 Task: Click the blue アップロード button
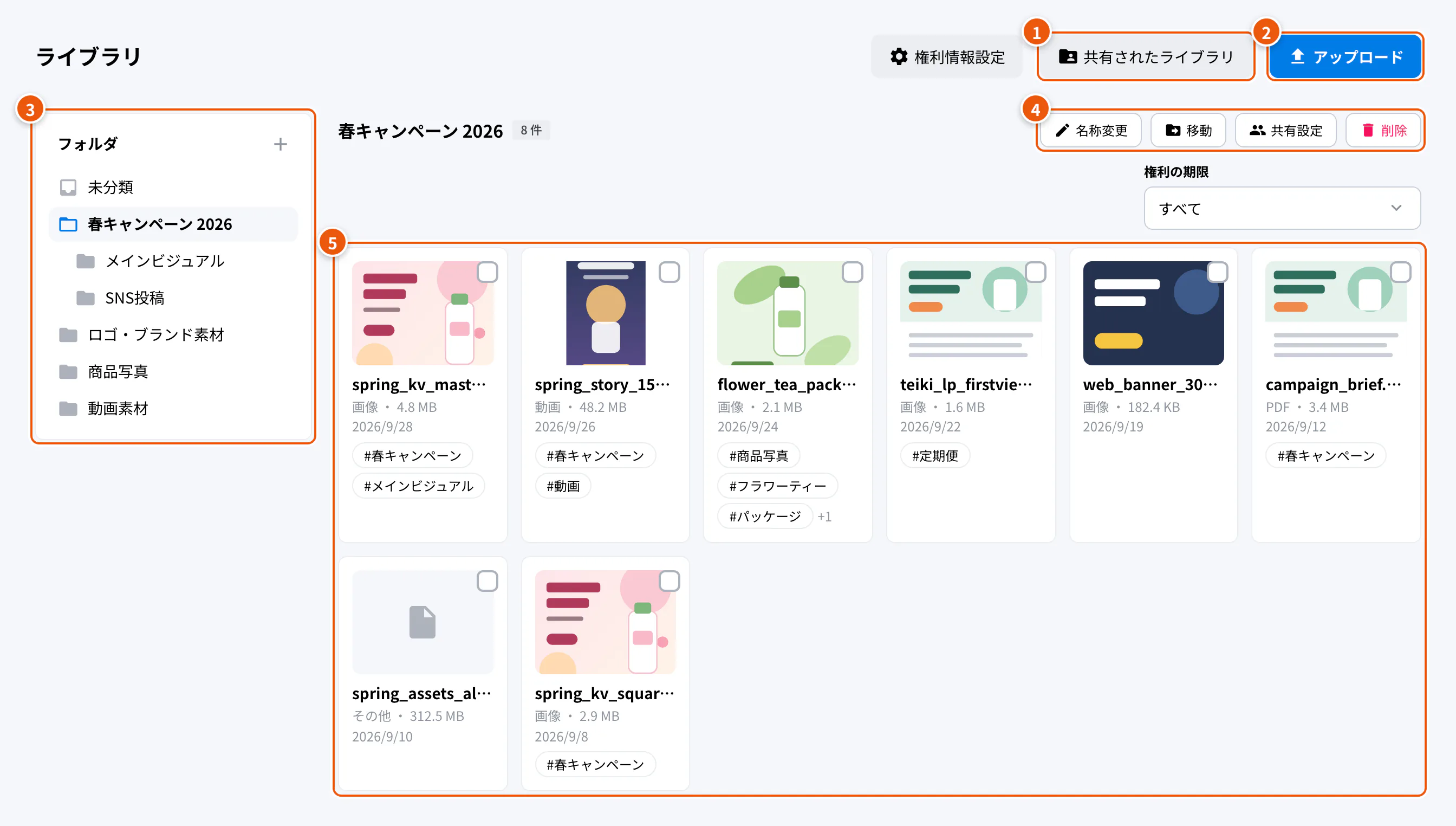(1345, 57)
